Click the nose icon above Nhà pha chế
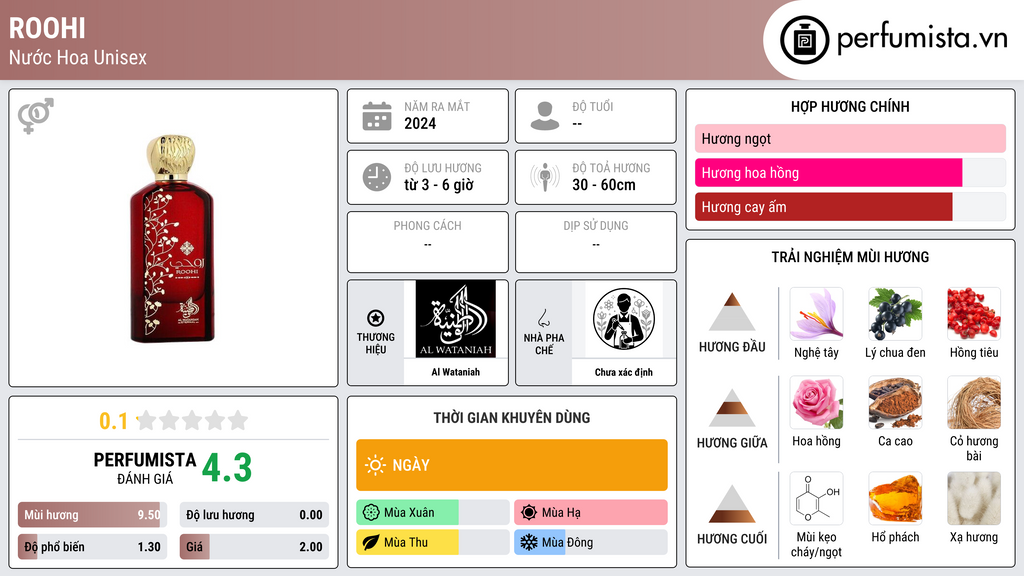Viewport: 1024px width, 576px height. click(x=543, y=318)
